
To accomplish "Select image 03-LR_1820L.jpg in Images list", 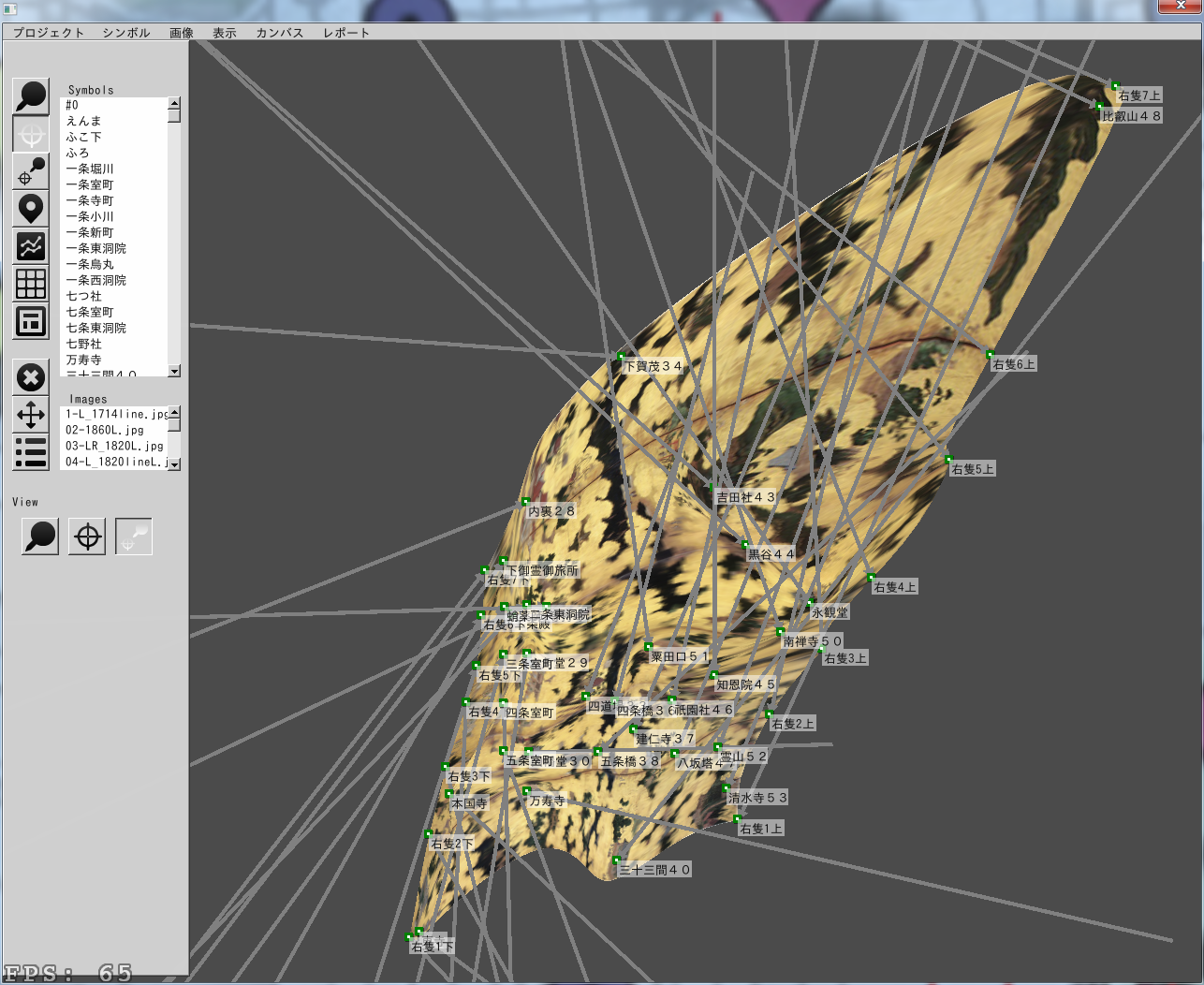I will 114,446.
